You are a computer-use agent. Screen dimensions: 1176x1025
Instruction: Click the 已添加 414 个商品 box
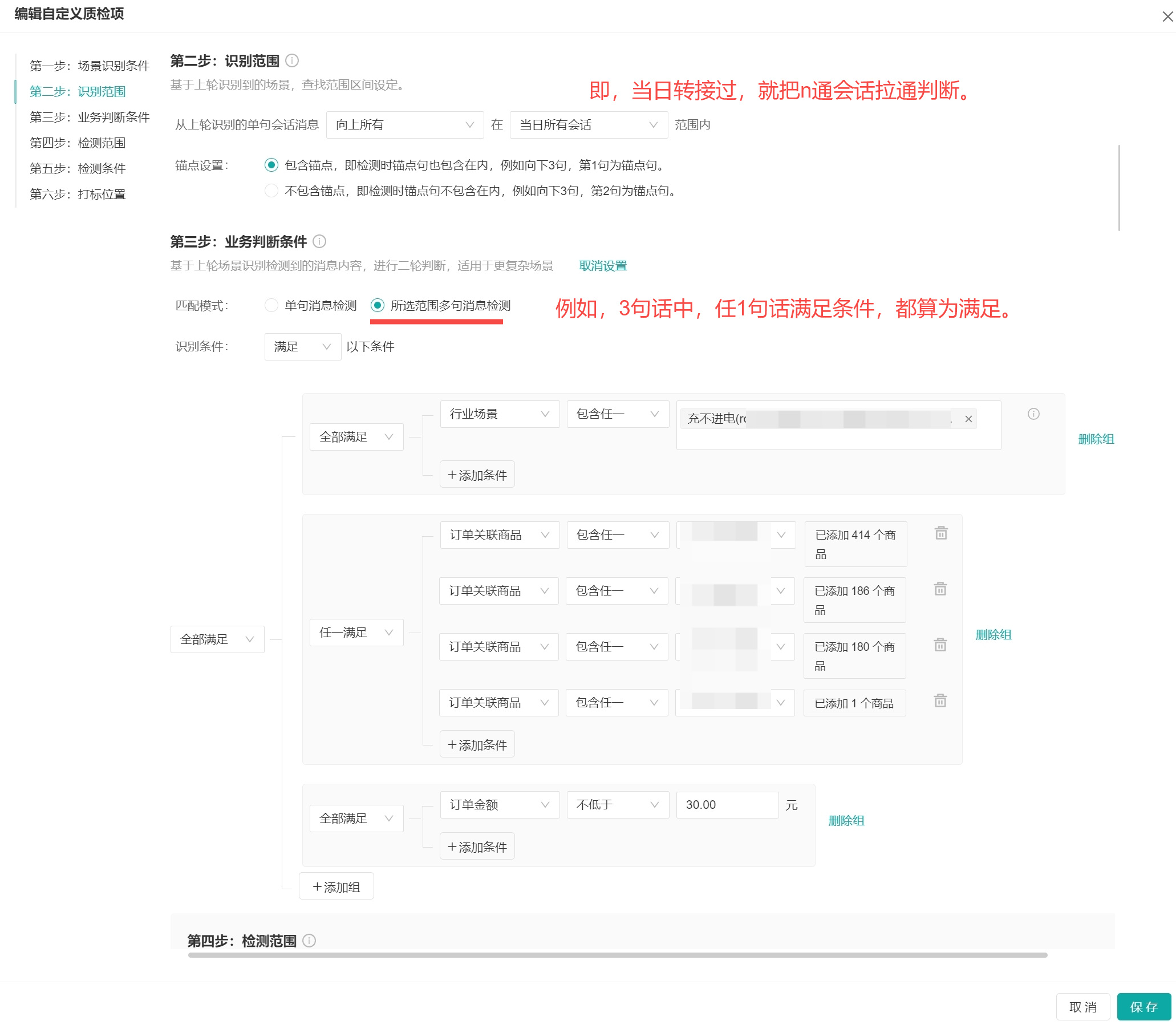855,544
